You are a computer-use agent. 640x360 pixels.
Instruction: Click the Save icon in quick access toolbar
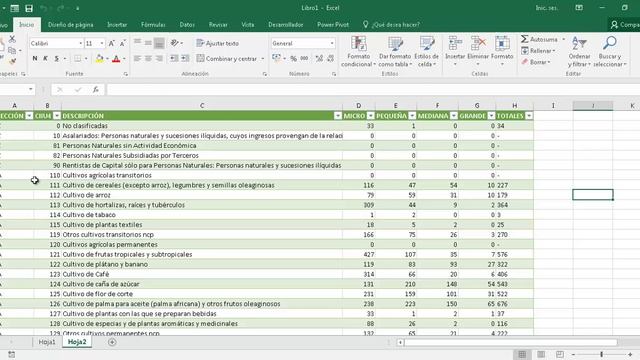point(29,8)
